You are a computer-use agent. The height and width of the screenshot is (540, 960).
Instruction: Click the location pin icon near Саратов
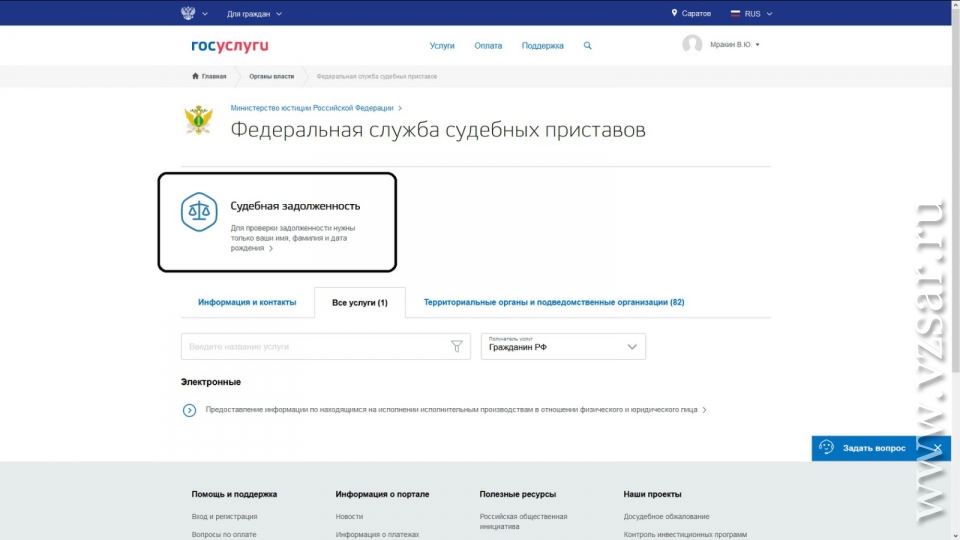(x=674, y=13)
